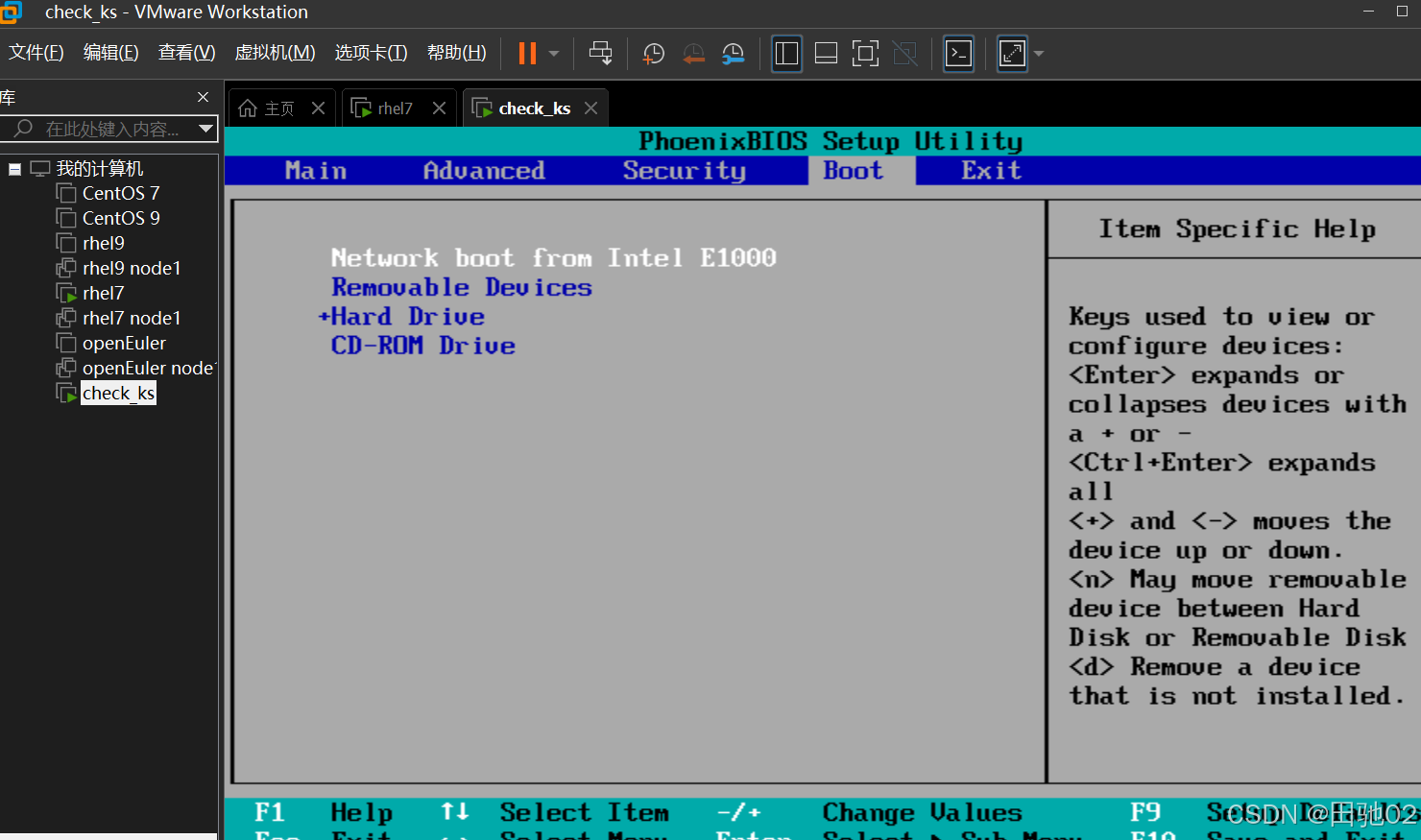Open the stretch display dropdown arrow

[x=1038, y=54]
